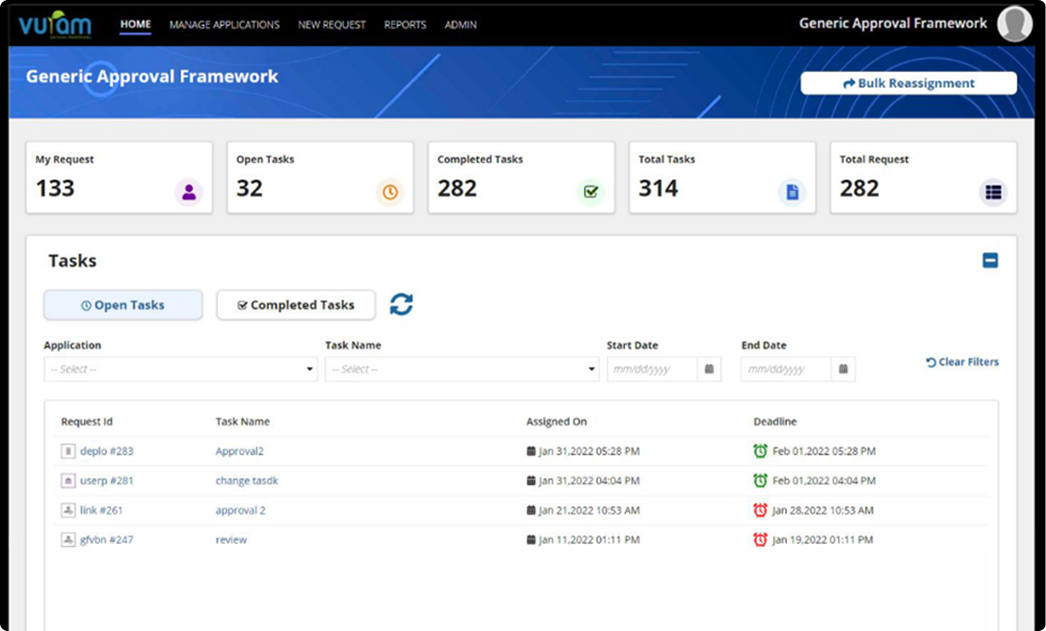Switch to Open Tasks view

(123, 305)
